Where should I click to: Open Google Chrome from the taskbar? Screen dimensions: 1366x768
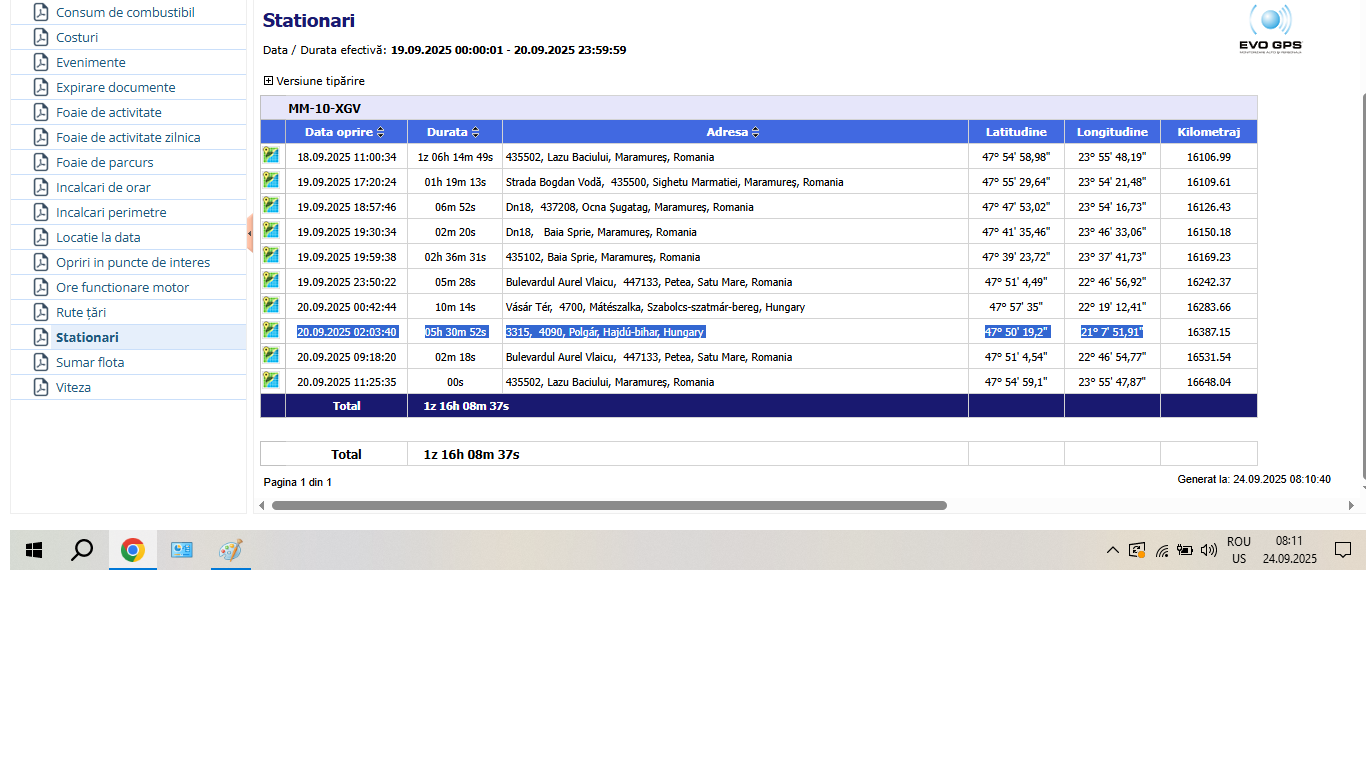pyautogui.click(x=133, y=550)
